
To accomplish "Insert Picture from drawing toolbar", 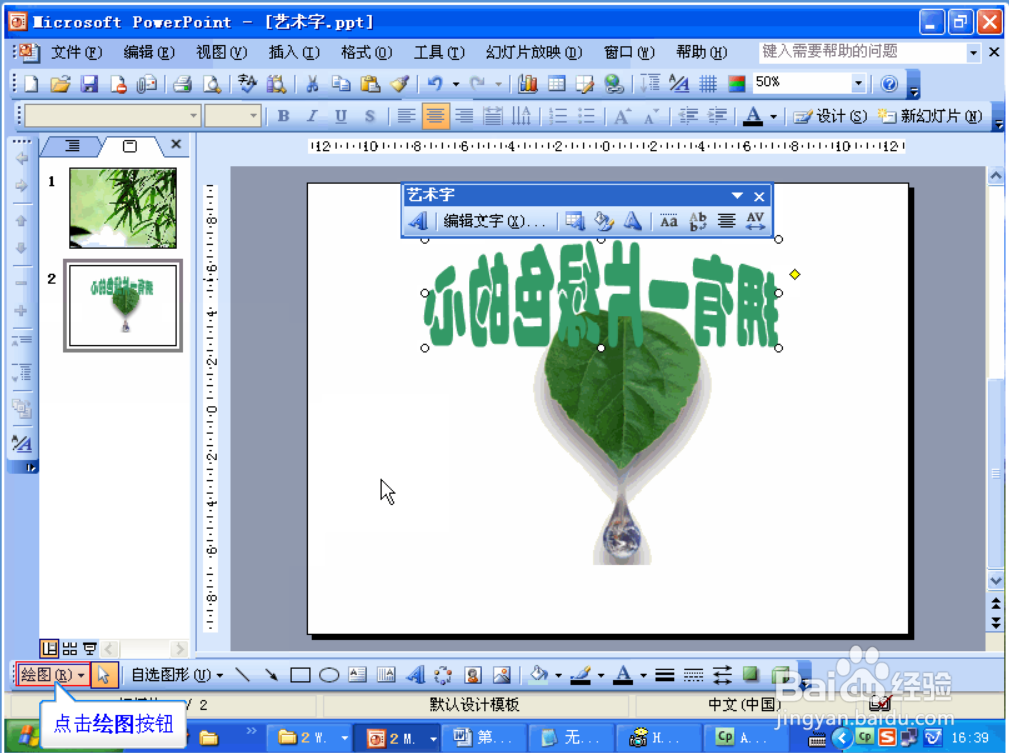I will tap(502, 674).
